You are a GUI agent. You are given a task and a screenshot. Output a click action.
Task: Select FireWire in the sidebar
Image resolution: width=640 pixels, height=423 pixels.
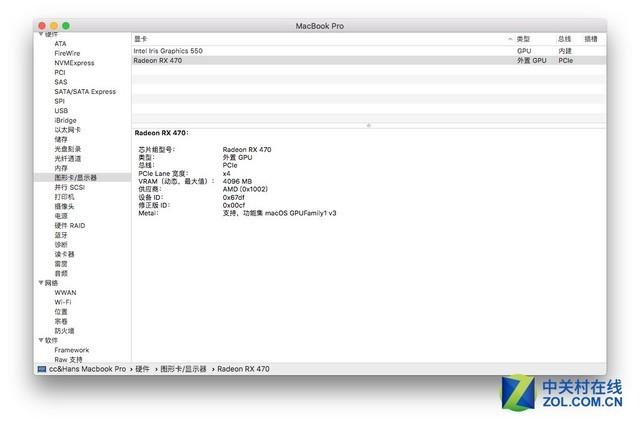(x=67, y=53)
